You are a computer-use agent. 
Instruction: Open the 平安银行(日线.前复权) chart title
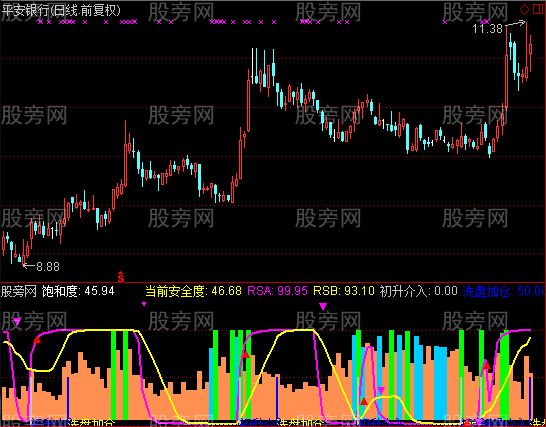point(61,10)
